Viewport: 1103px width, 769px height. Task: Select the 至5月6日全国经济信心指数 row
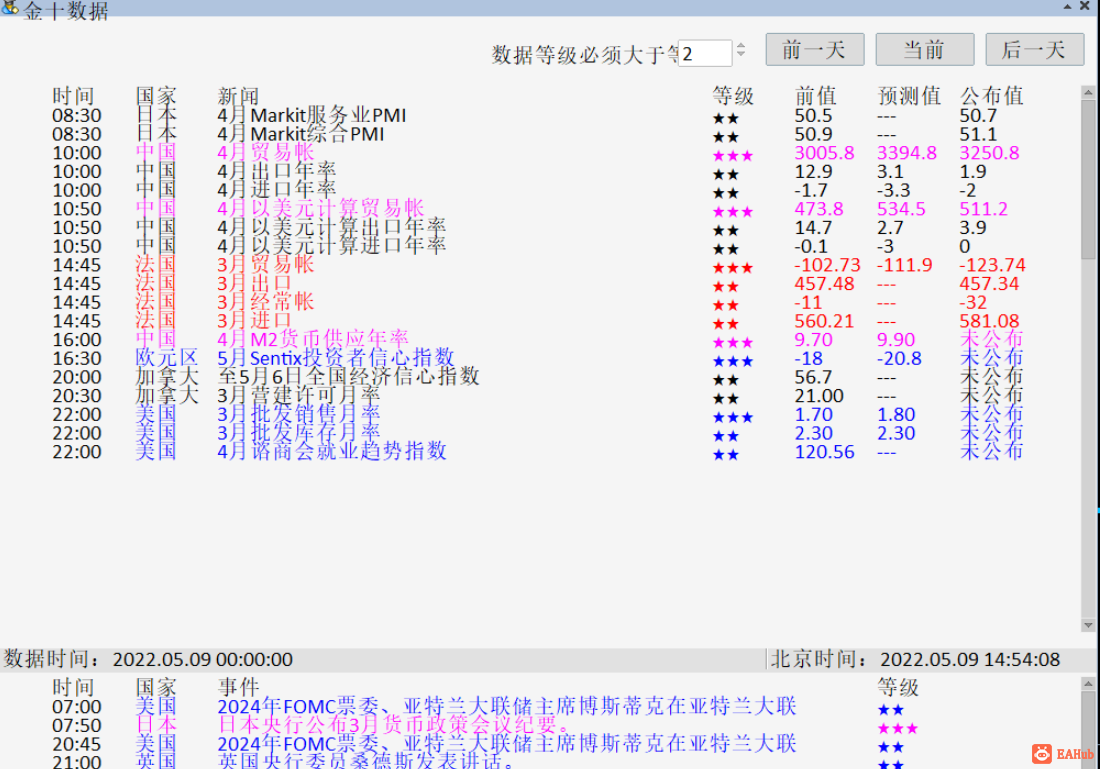(x=538, y=377)
